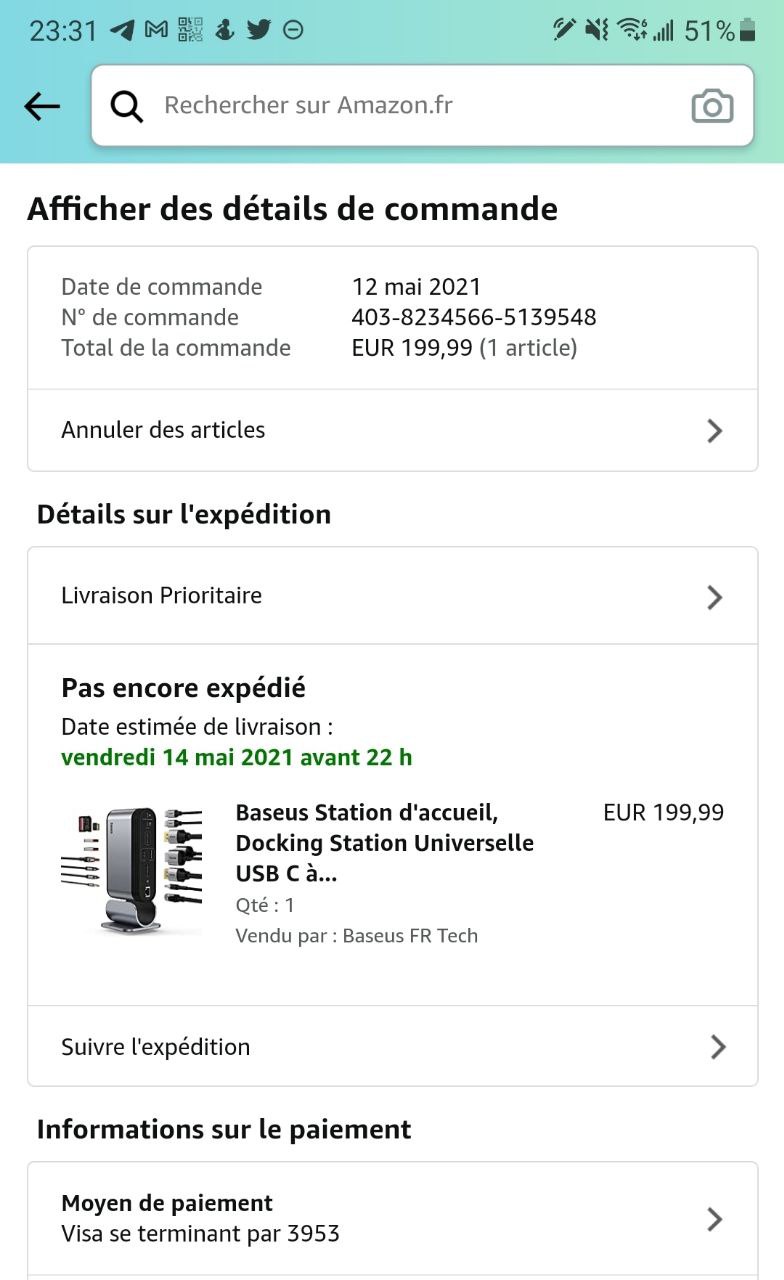Tap the QR code notification icon
Screen dimensions: 784x1280
(190, 30)
